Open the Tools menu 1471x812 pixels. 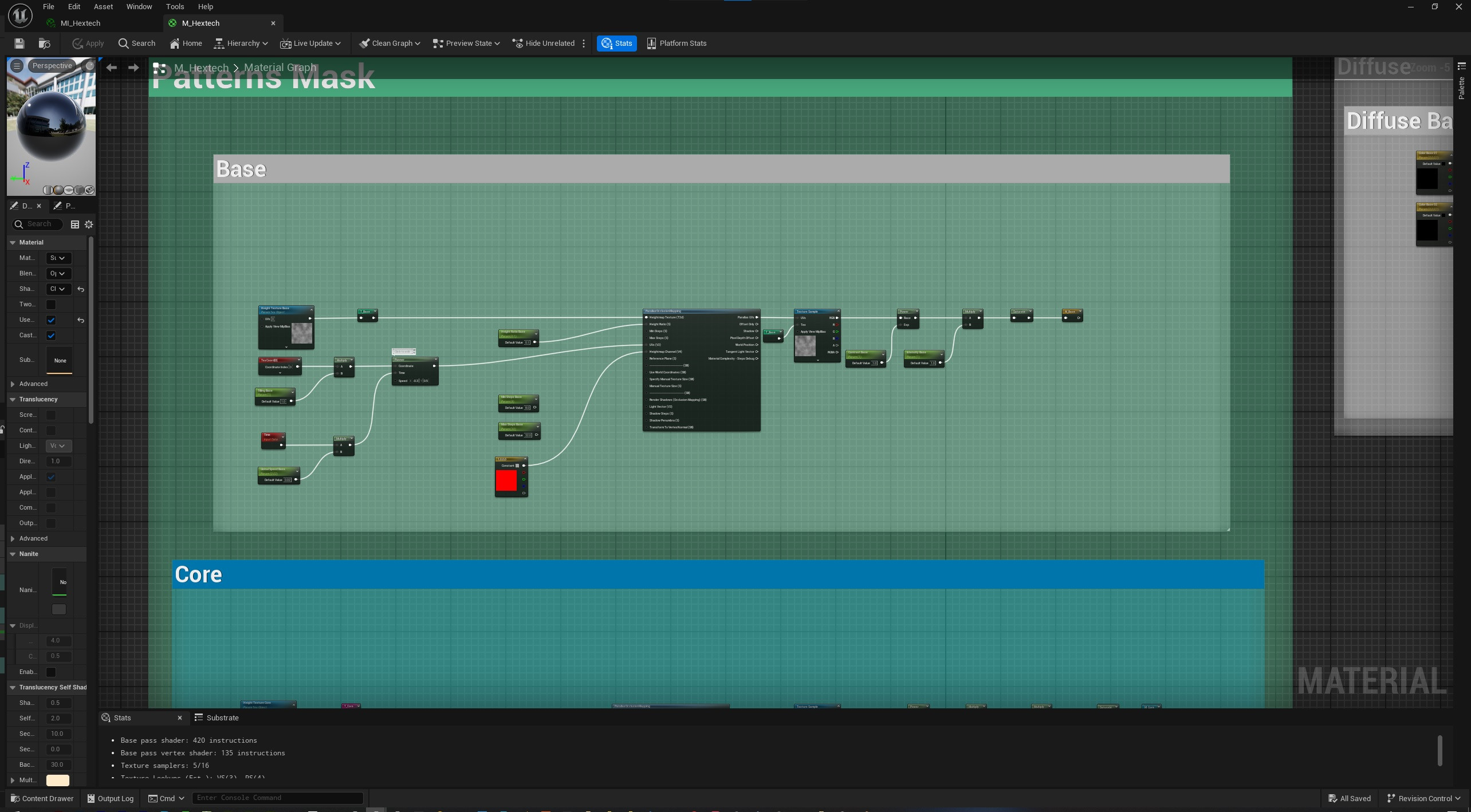175,7
